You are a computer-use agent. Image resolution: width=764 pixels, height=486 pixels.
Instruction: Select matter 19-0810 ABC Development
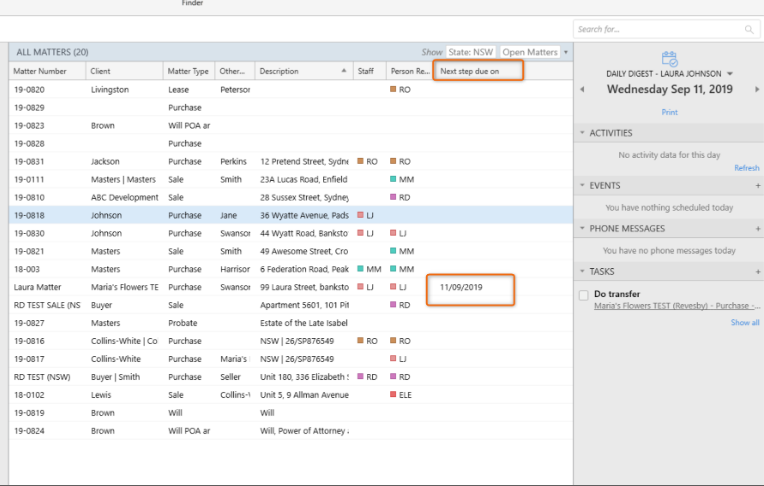290,197
